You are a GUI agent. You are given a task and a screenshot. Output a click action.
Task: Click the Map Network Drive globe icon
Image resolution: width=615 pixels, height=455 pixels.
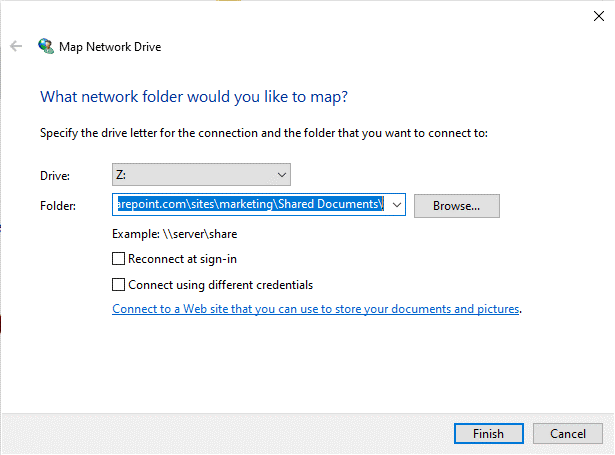tap(46, 46)
